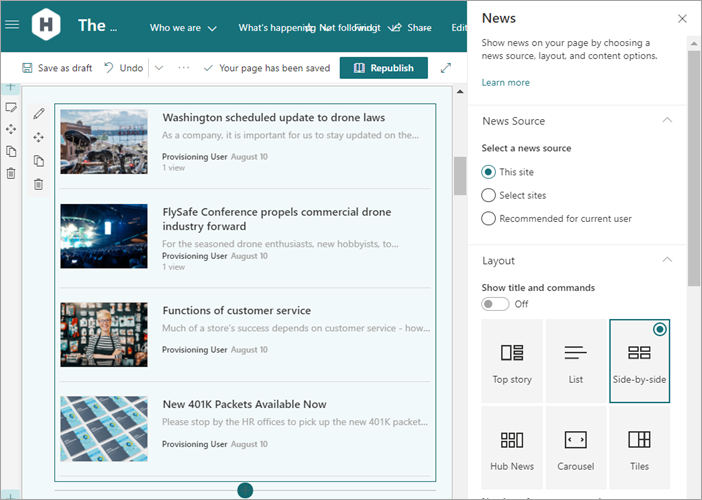
Task: Click the move section icon in left rail
Action: point(11,129)
